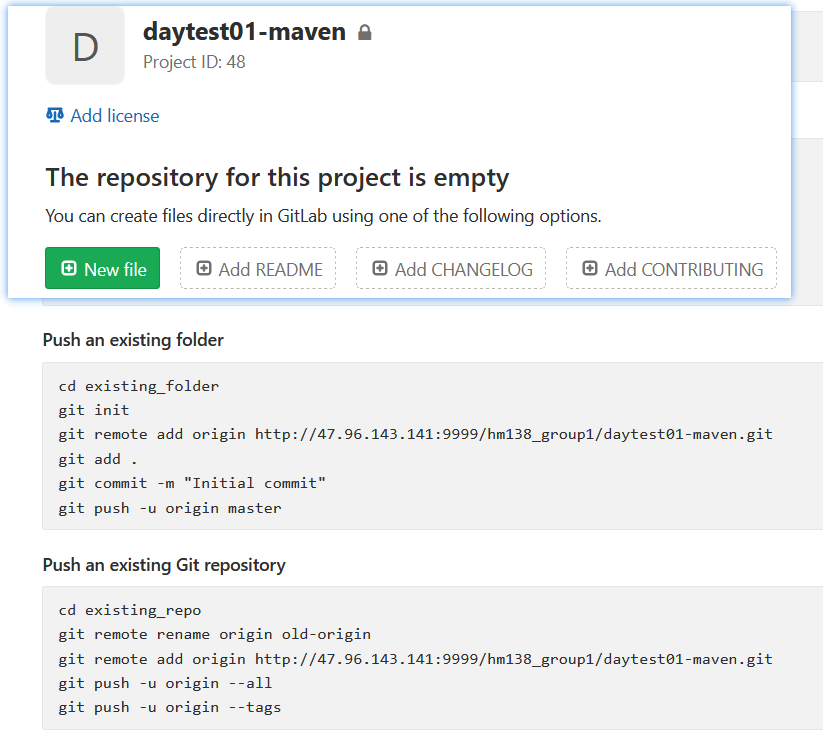Click the 'Push an existing folder' heading
Screen dimensions: 823x733
point(133,340)
